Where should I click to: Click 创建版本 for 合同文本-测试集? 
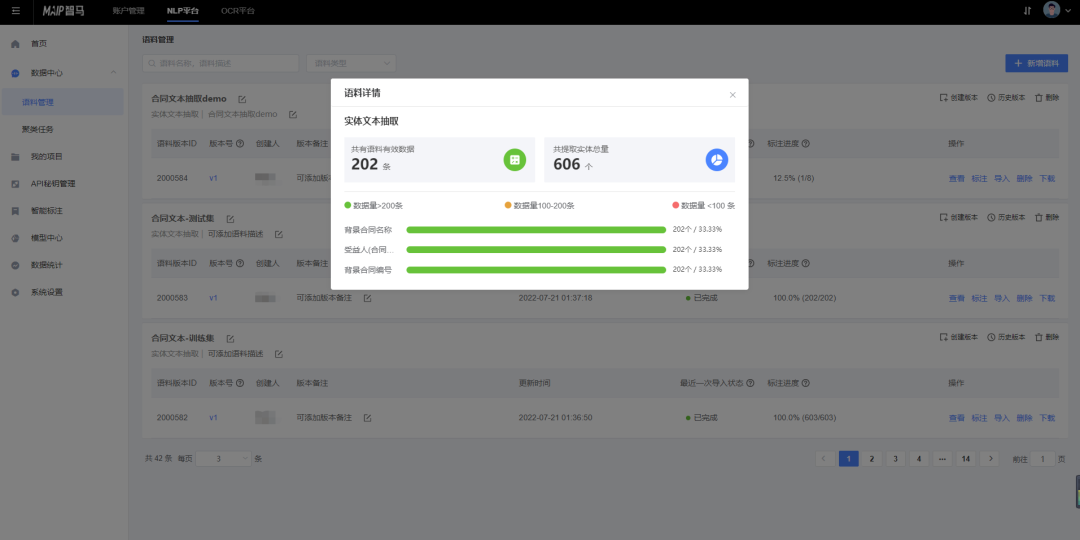point(959,218)
